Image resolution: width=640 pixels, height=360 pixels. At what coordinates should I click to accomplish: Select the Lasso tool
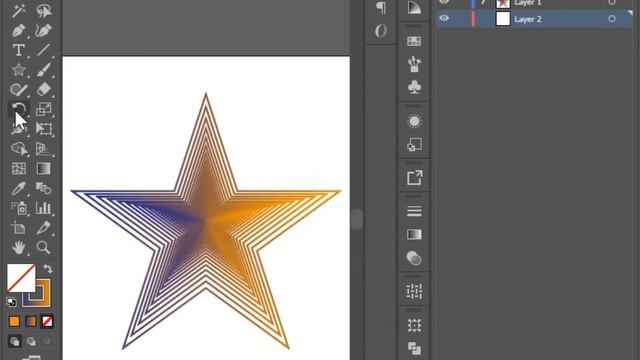point(43,11)
